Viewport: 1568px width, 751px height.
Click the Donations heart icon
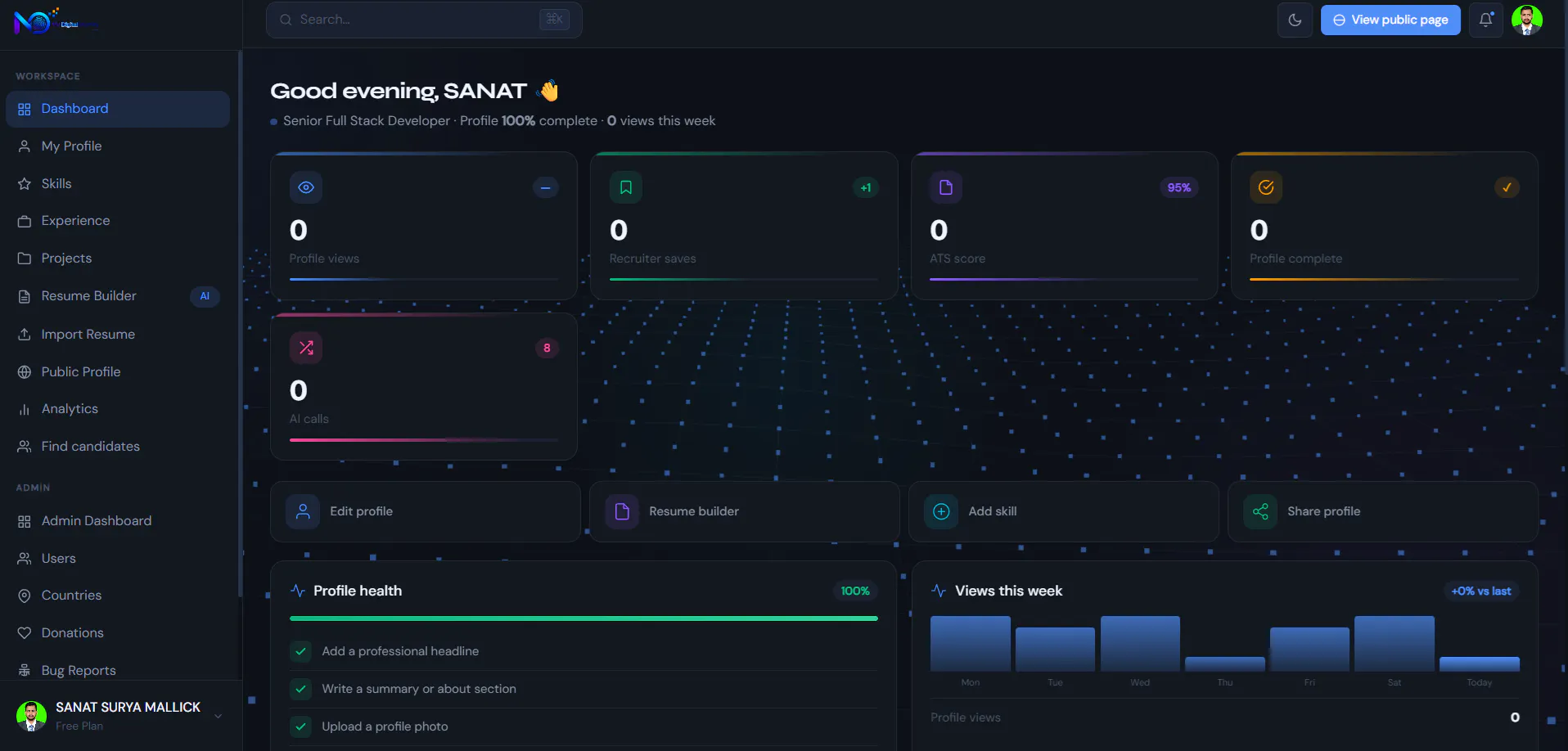point(25,633)
